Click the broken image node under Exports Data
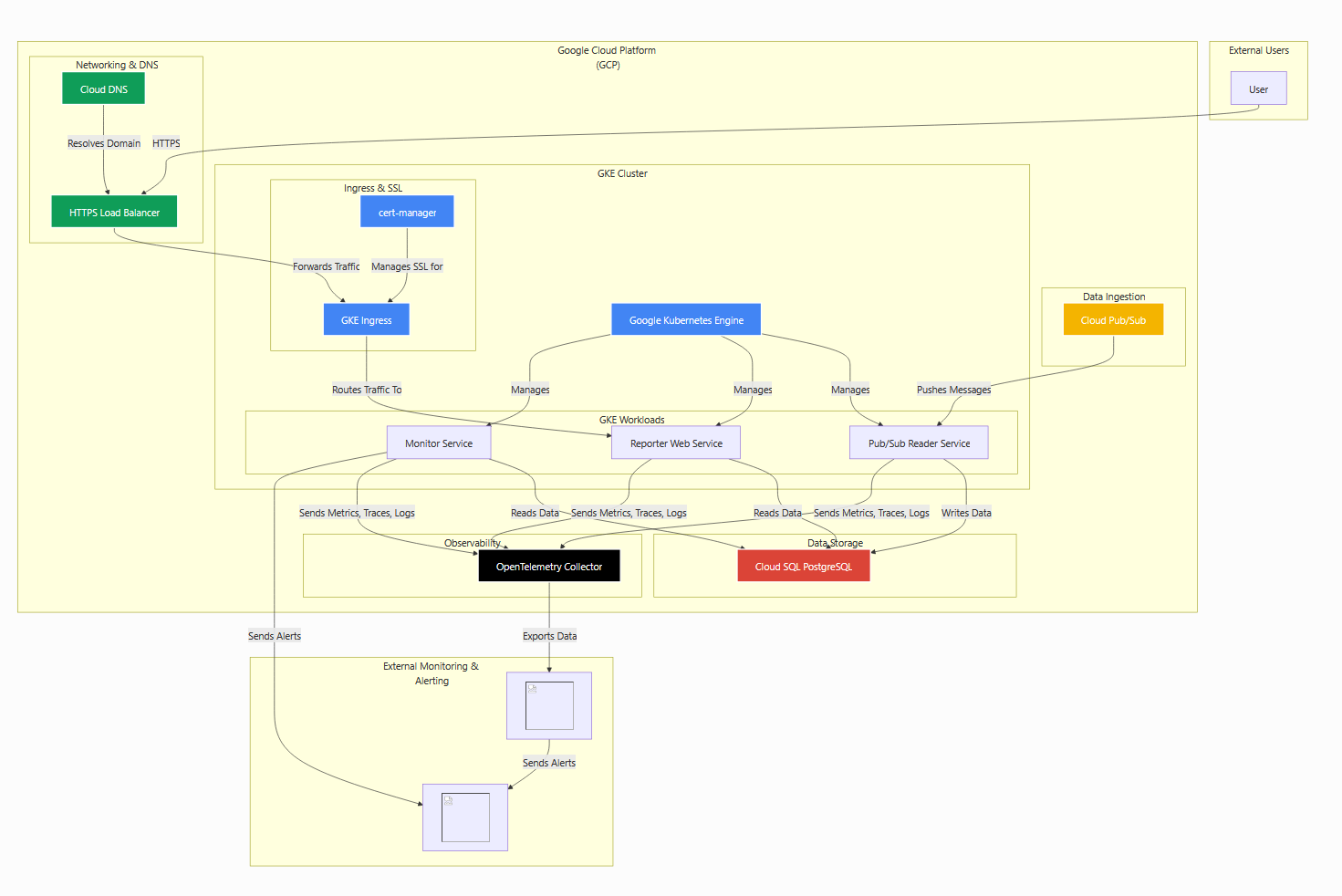The height and width of the screenshot is (896, 1342). pyautogui.click(x=549, y=705)
